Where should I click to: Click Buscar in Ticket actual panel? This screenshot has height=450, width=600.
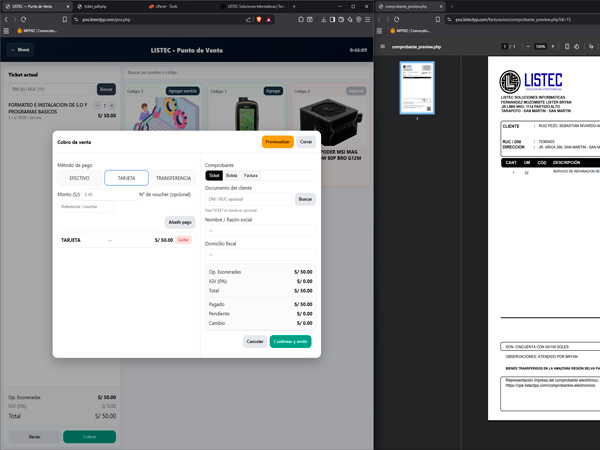click(106, 89)
